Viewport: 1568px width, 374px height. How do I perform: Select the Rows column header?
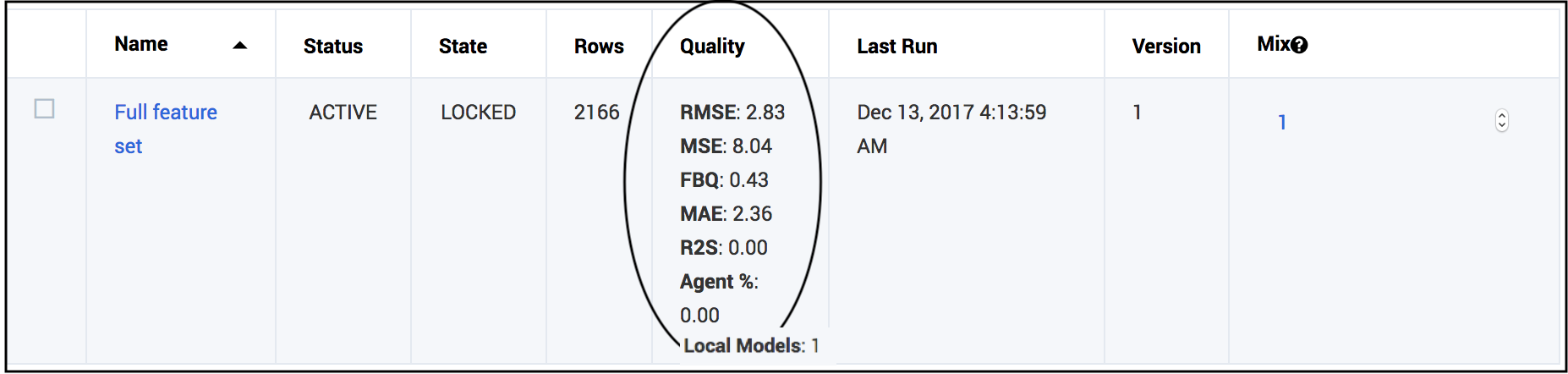coord(599,47)
